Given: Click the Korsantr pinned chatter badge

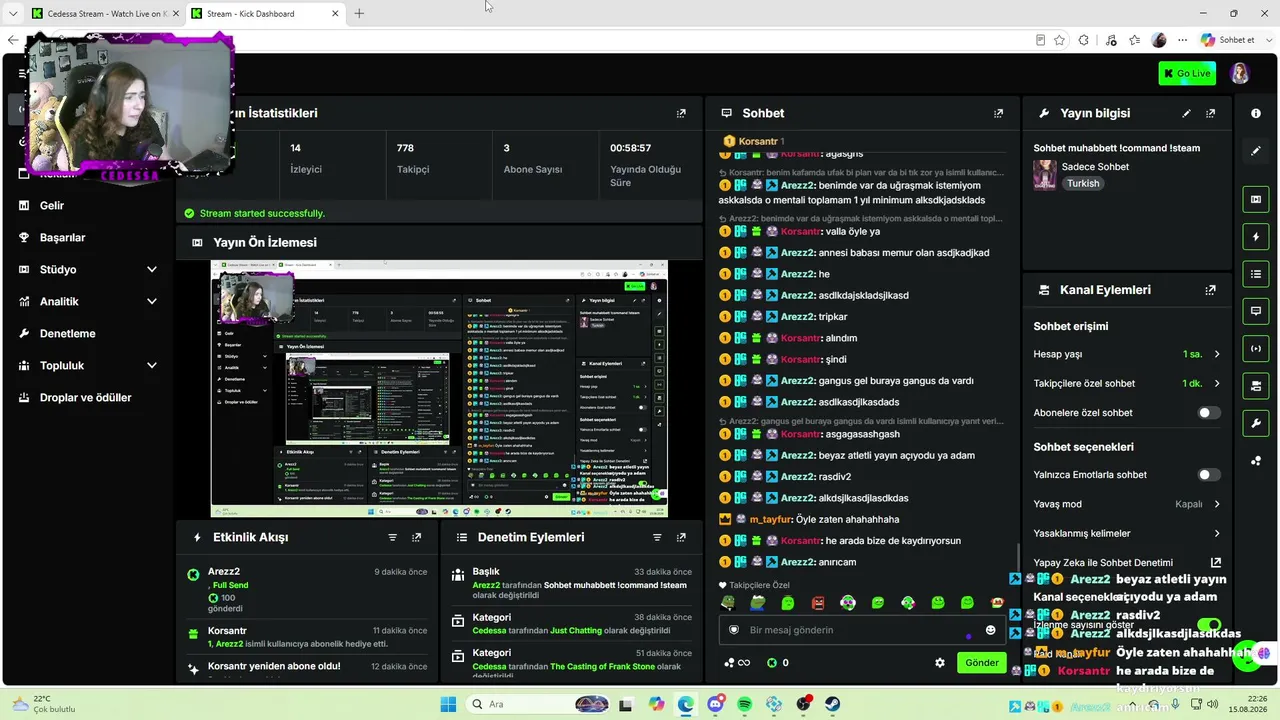Looking at the screenshot, I should (x=754, y=141).
